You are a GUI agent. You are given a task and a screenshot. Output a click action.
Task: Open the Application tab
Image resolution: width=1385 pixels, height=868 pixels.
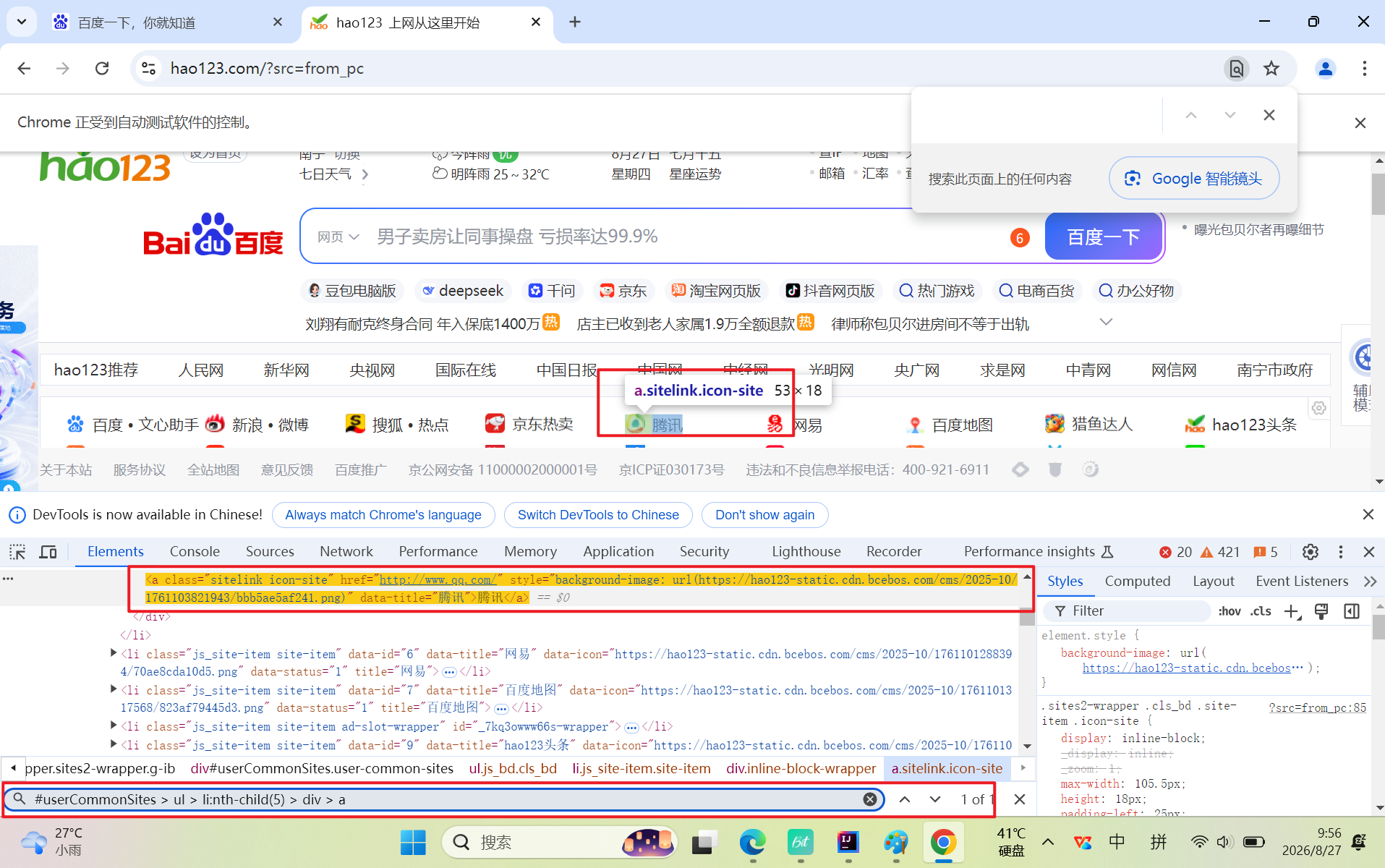[618, 552]
